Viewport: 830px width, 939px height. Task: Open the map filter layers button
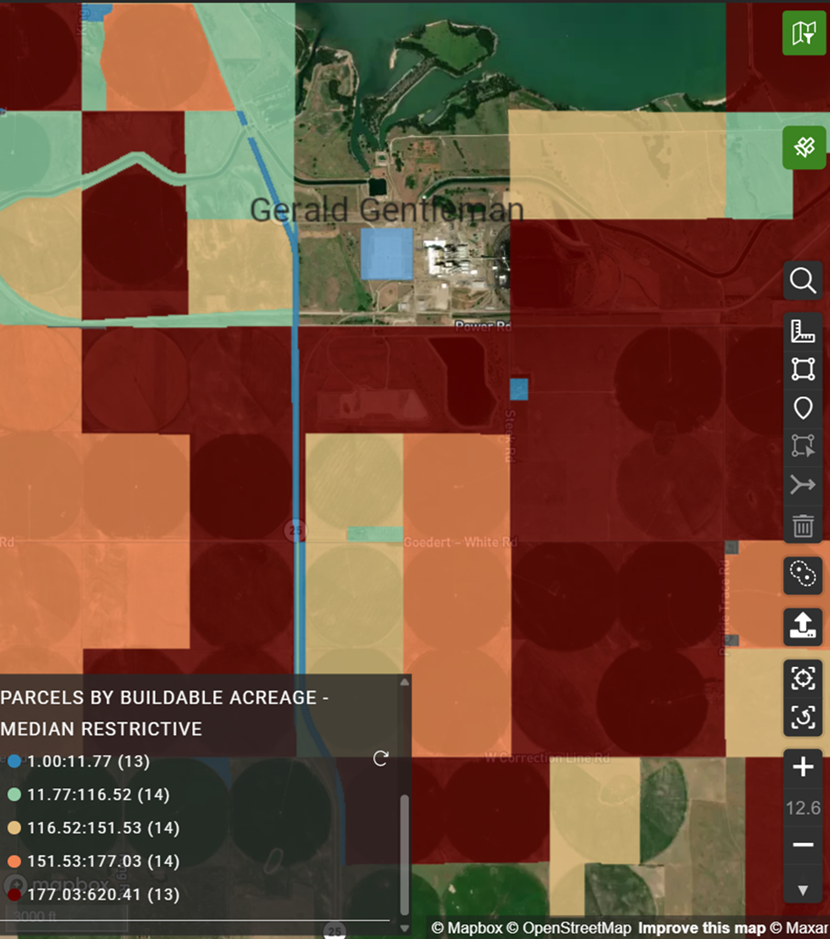[x=803, y=34]
